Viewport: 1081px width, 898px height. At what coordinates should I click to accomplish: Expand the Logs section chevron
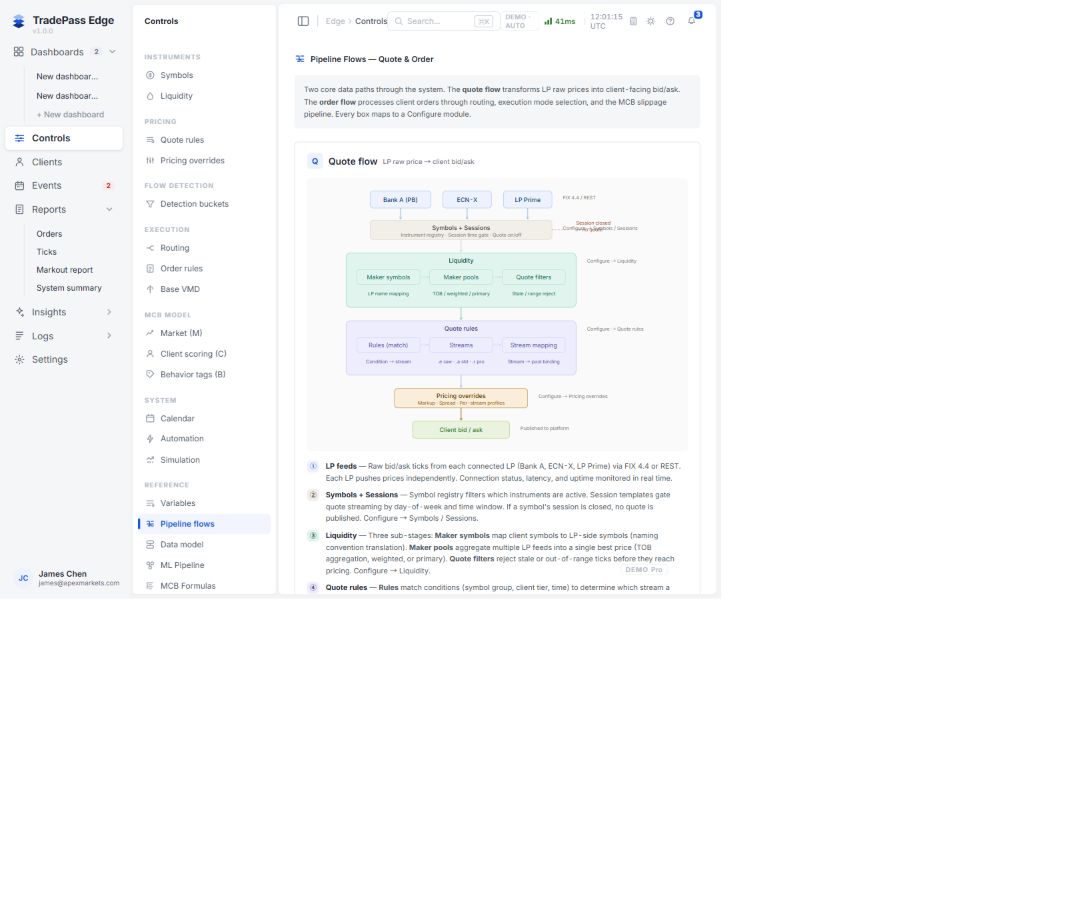(x=109, y=336)
